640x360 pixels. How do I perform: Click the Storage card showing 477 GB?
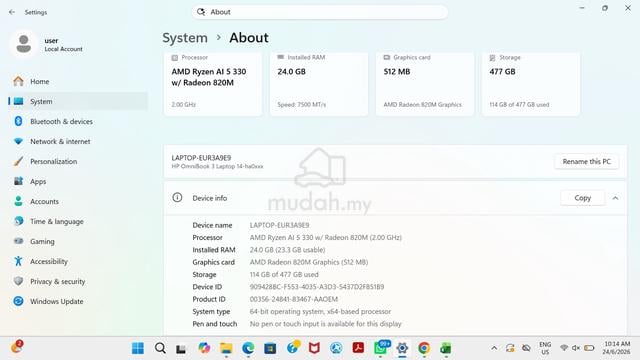[531, 84]
